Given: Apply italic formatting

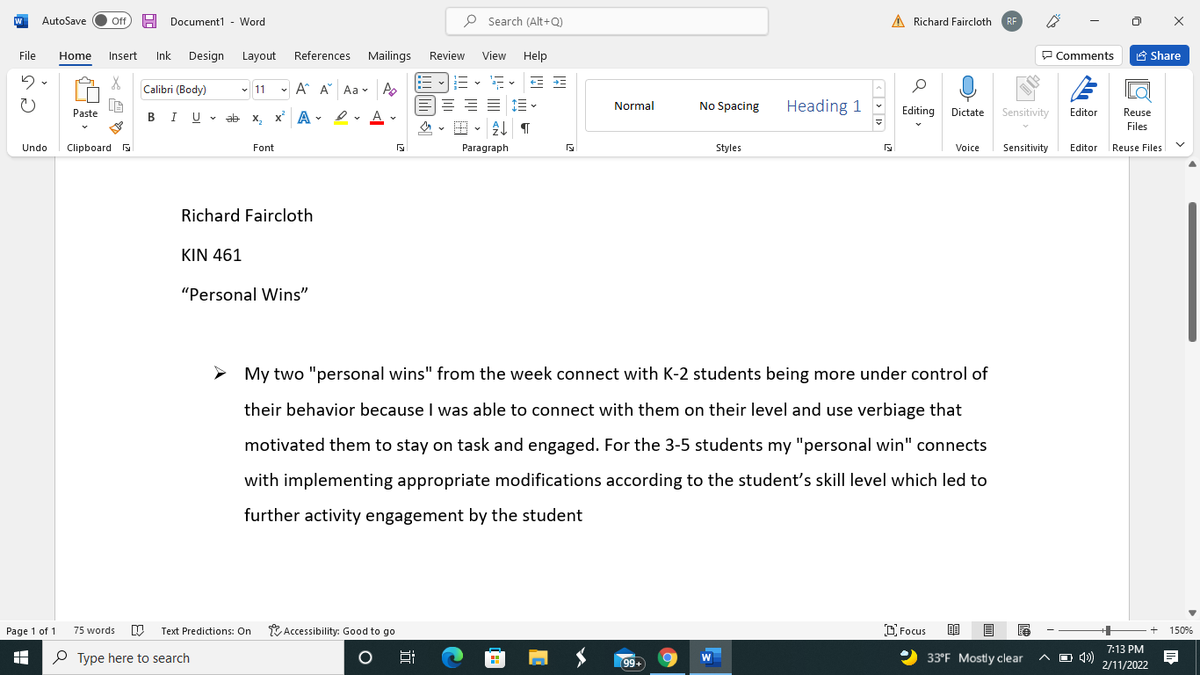Looking at the screenshot, I should click(174, 119).
